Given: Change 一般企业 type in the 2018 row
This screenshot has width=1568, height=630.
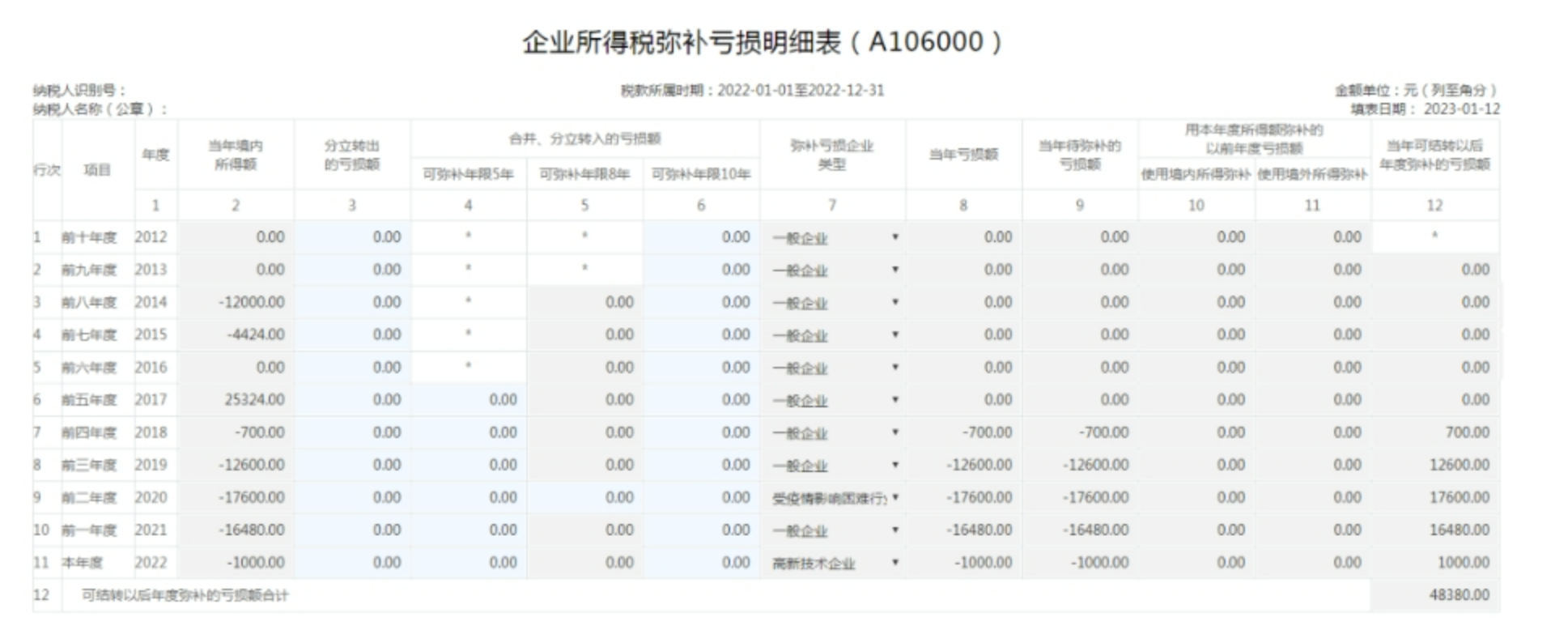Looking at the screenshot, I should [x=834, y=432].
